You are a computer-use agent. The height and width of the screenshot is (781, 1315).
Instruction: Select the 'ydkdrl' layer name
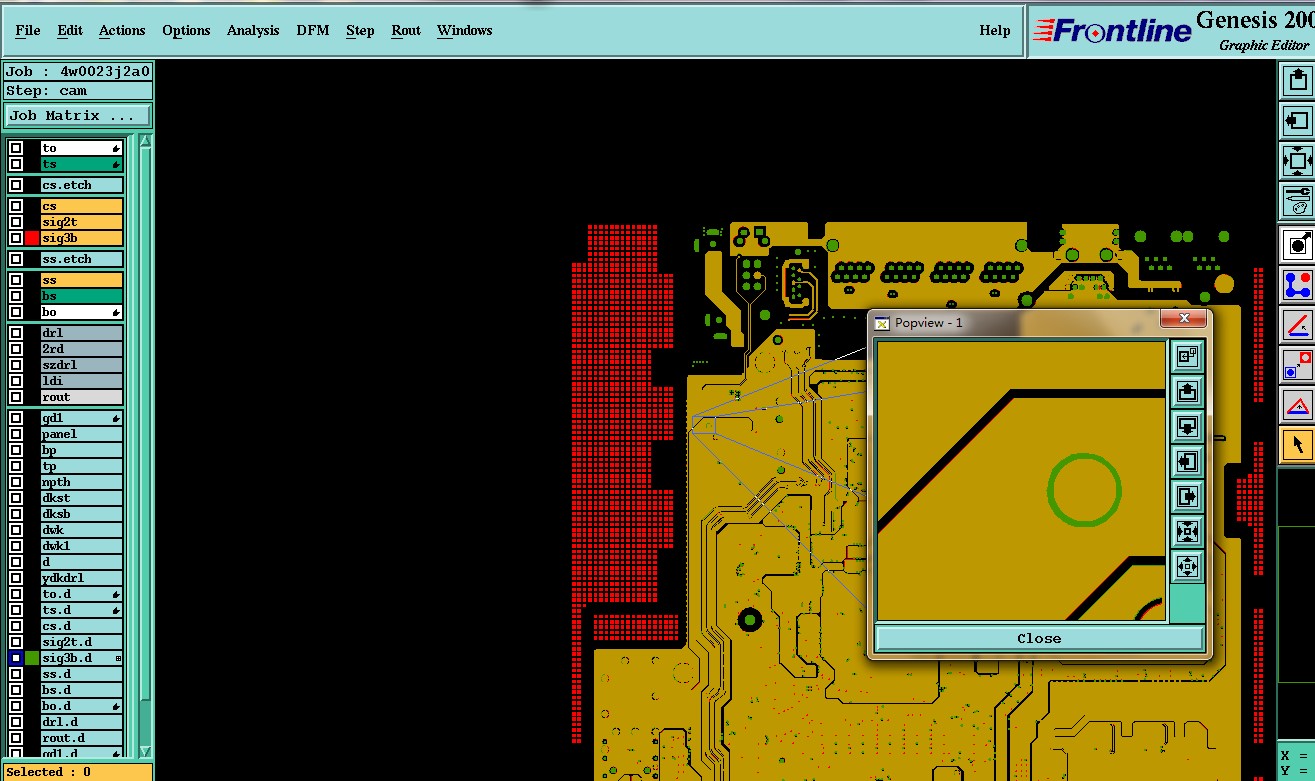point(81,578)
